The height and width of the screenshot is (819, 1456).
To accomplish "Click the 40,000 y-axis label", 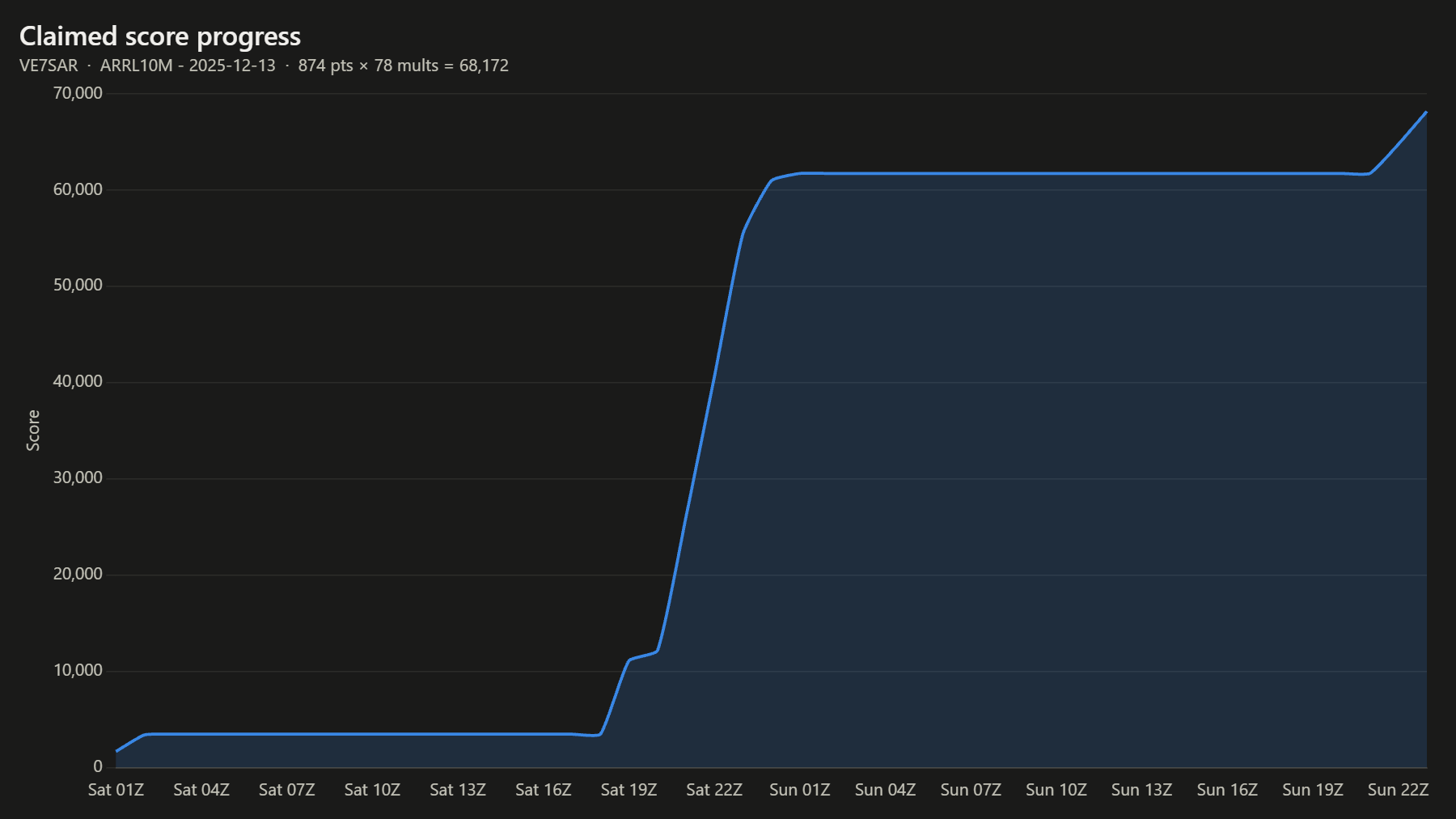I will coord(78,381).
